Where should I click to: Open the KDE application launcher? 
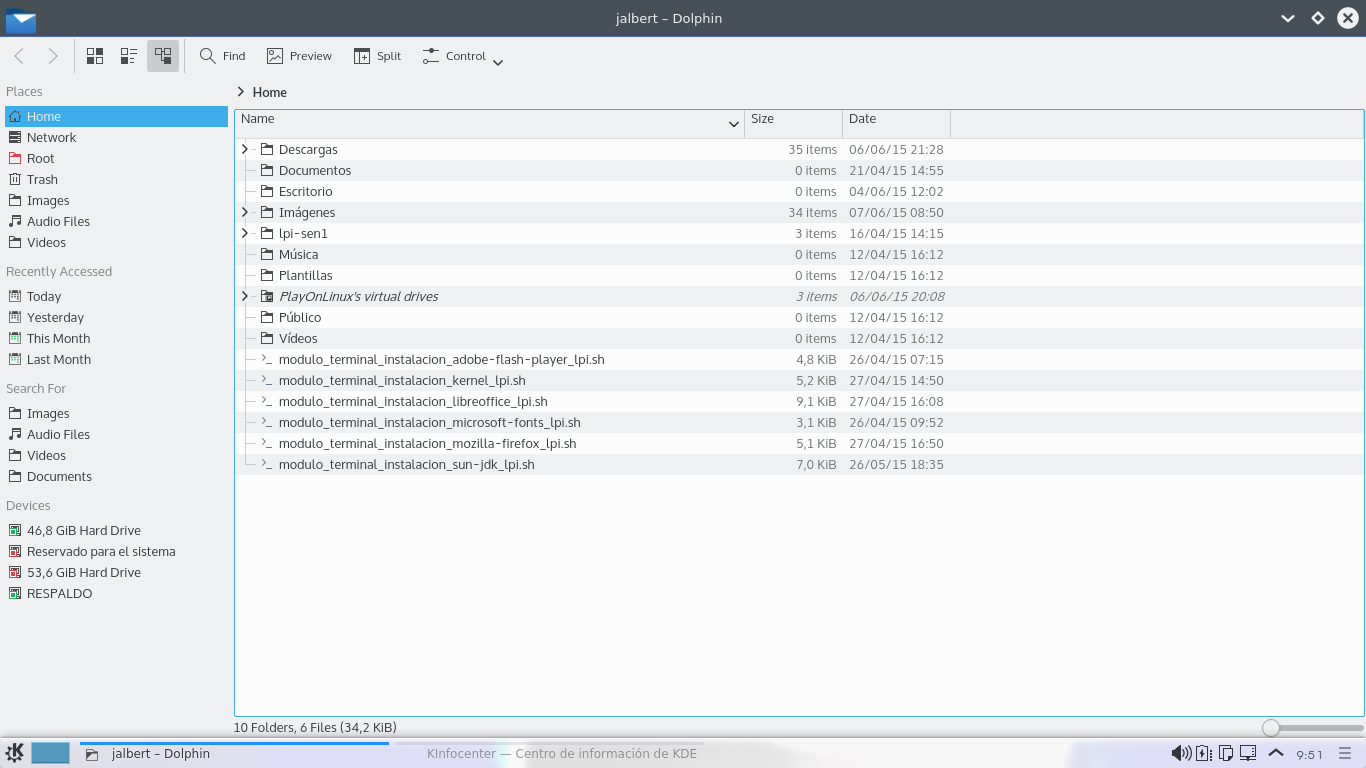[x=15, y=753]
